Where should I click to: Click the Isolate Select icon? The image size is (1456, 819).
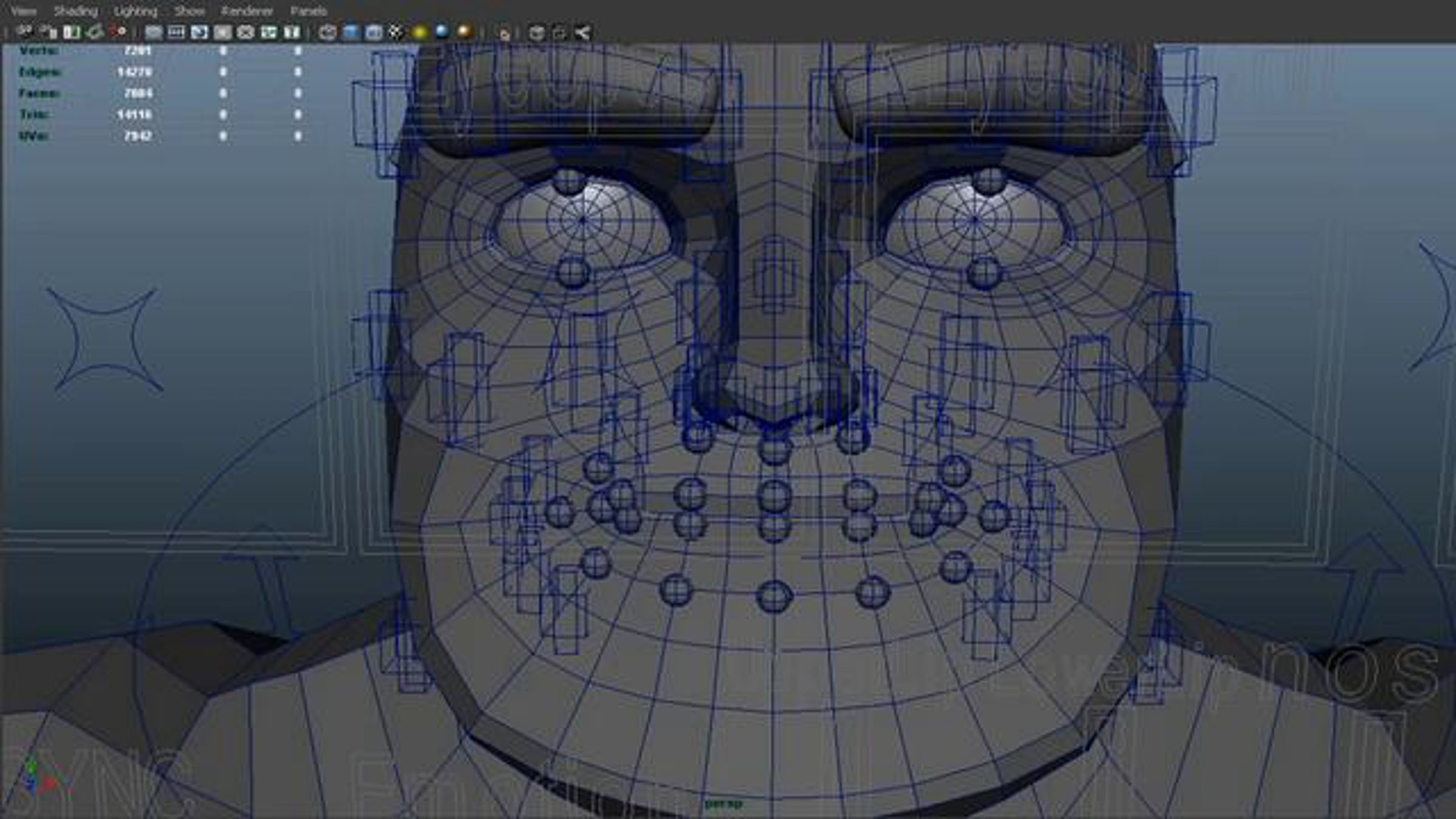[x=504, y=33]
